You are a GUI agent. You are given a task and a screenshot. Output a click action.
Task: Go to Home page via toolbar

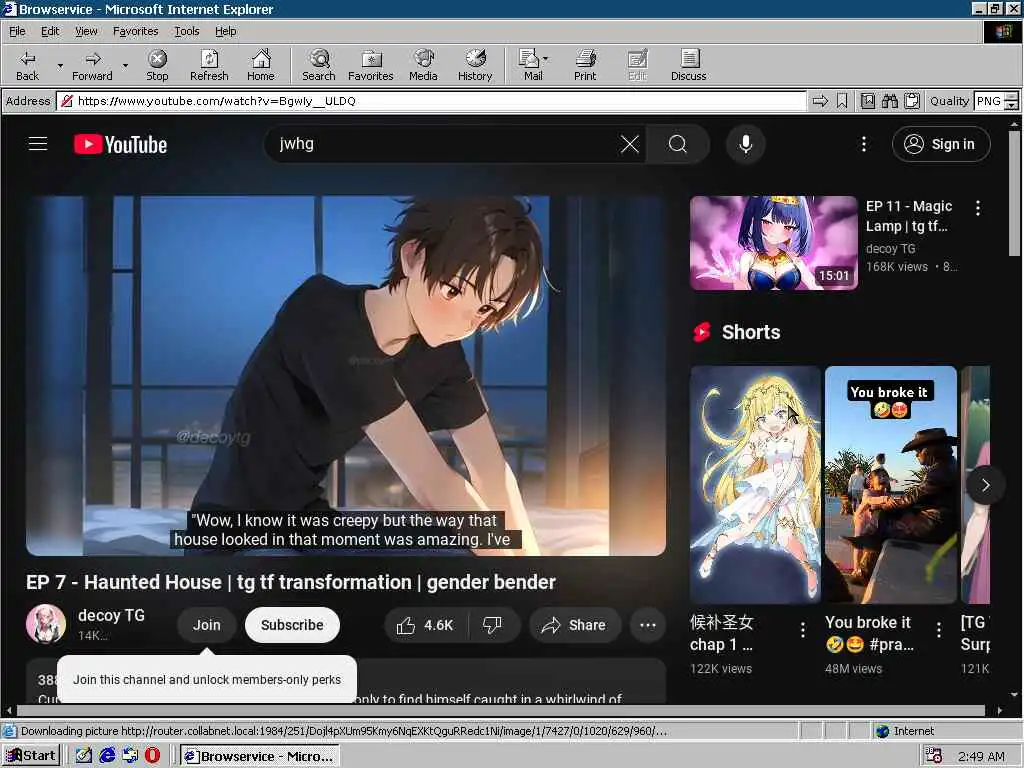261,65
